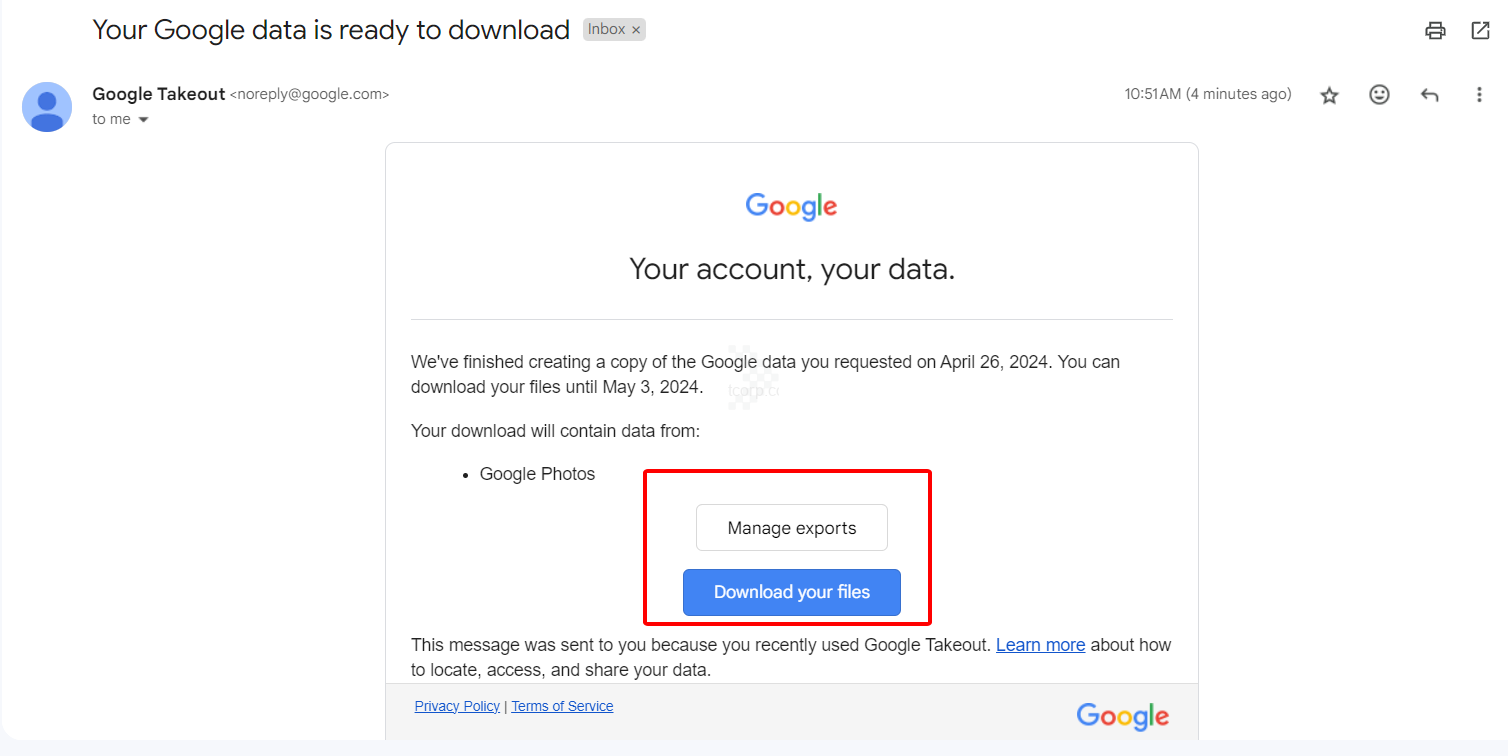Image resolution: width=1508 pixels, height=756 pixels.
Task: Remove the Inbox label with its X
Action: tap(636, 30)
